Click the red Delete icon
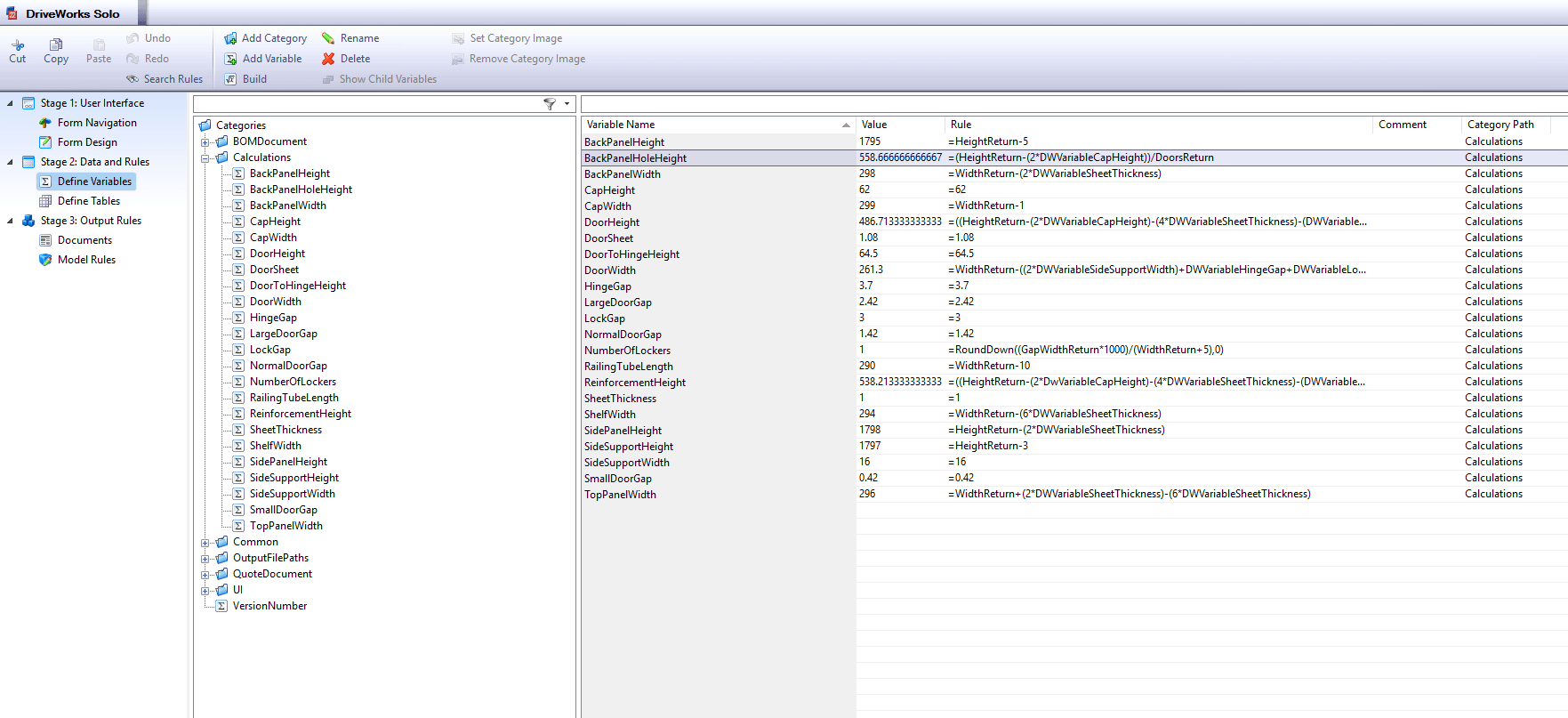Image resolution: width=1568 pixels, height=718 pixels. 328,59
